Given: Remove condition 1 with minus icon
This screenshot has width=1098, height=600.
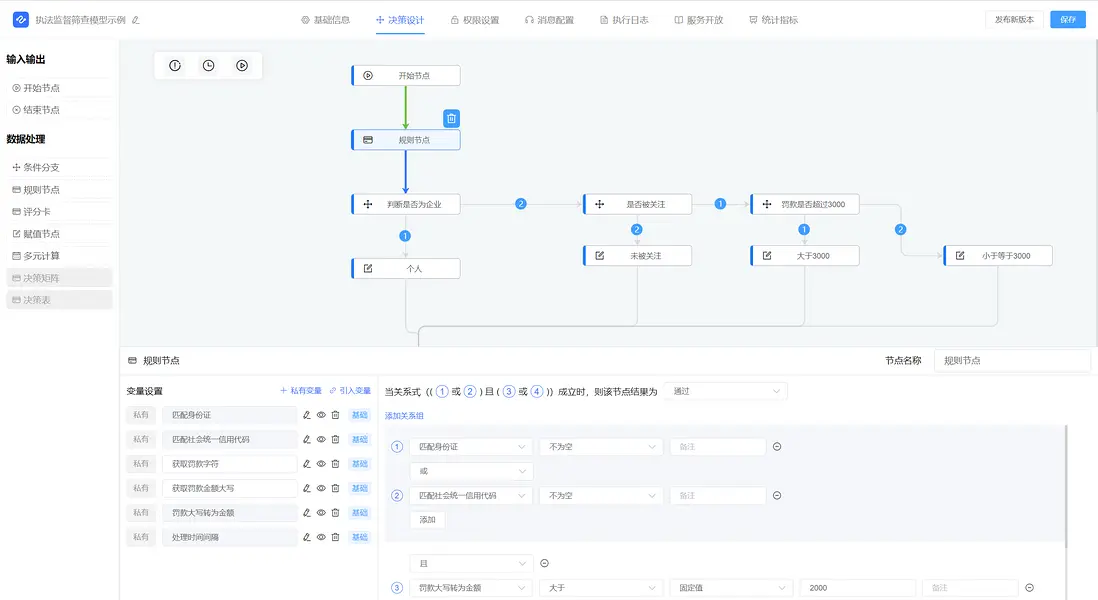Looking at the screenshot, I should pos(777,447).
